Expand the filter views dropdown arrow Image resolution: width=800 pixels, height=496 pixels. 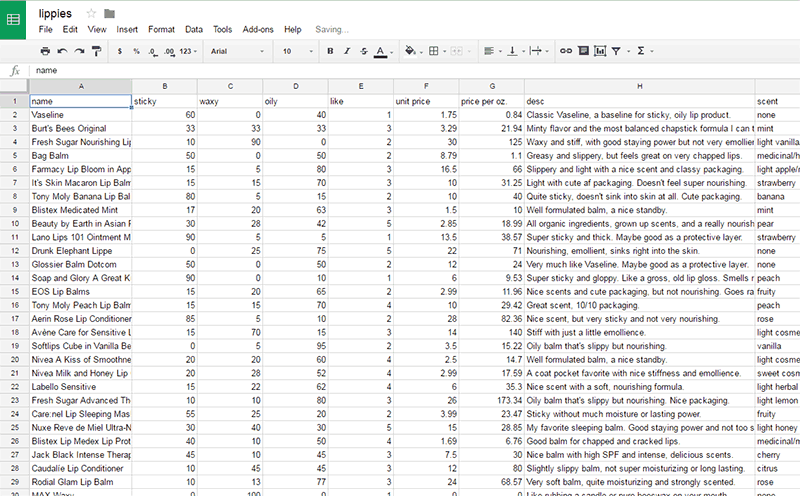(x=629, y=51)
